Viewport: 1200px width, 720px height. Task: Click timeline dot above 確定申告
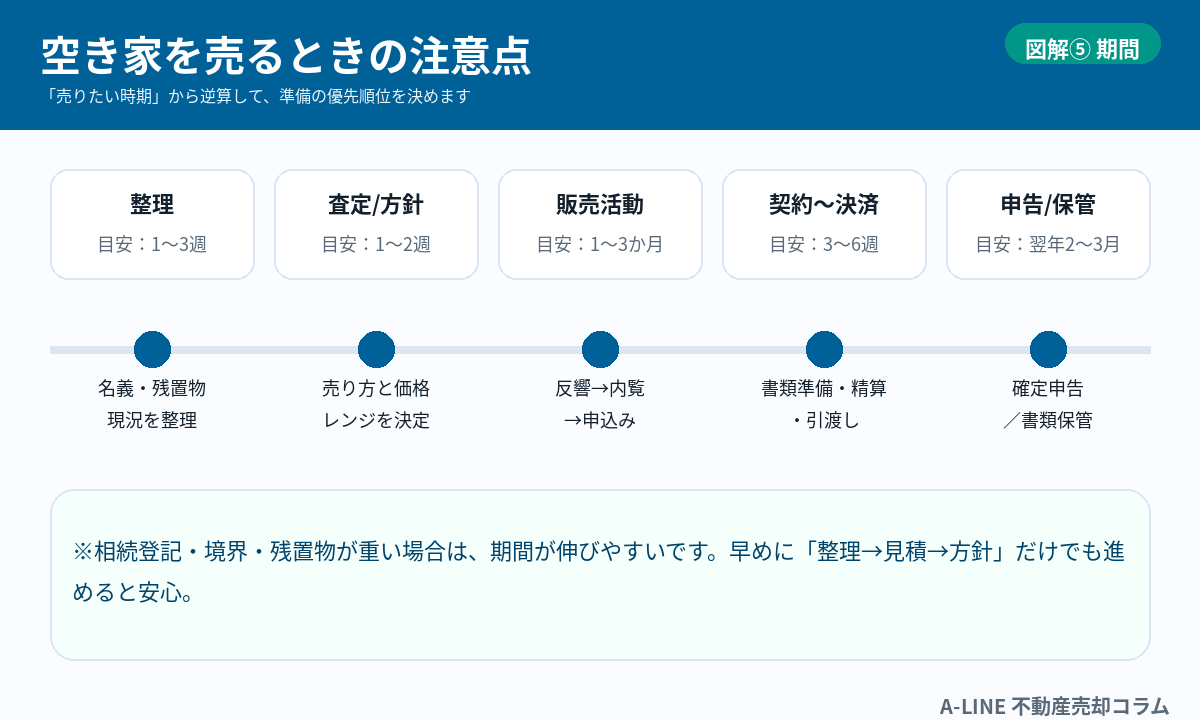tap(1048, 349)
